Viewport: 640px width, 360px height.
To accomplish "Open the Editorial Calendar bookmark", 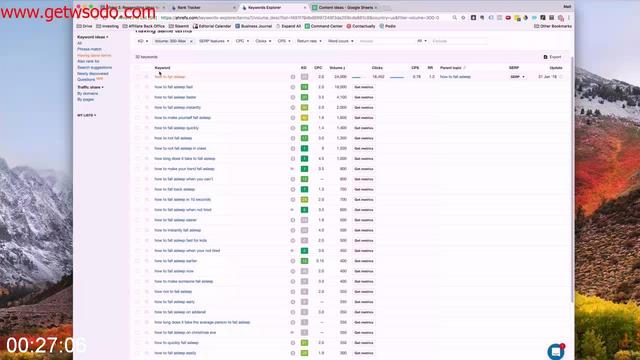I will 212,26.
